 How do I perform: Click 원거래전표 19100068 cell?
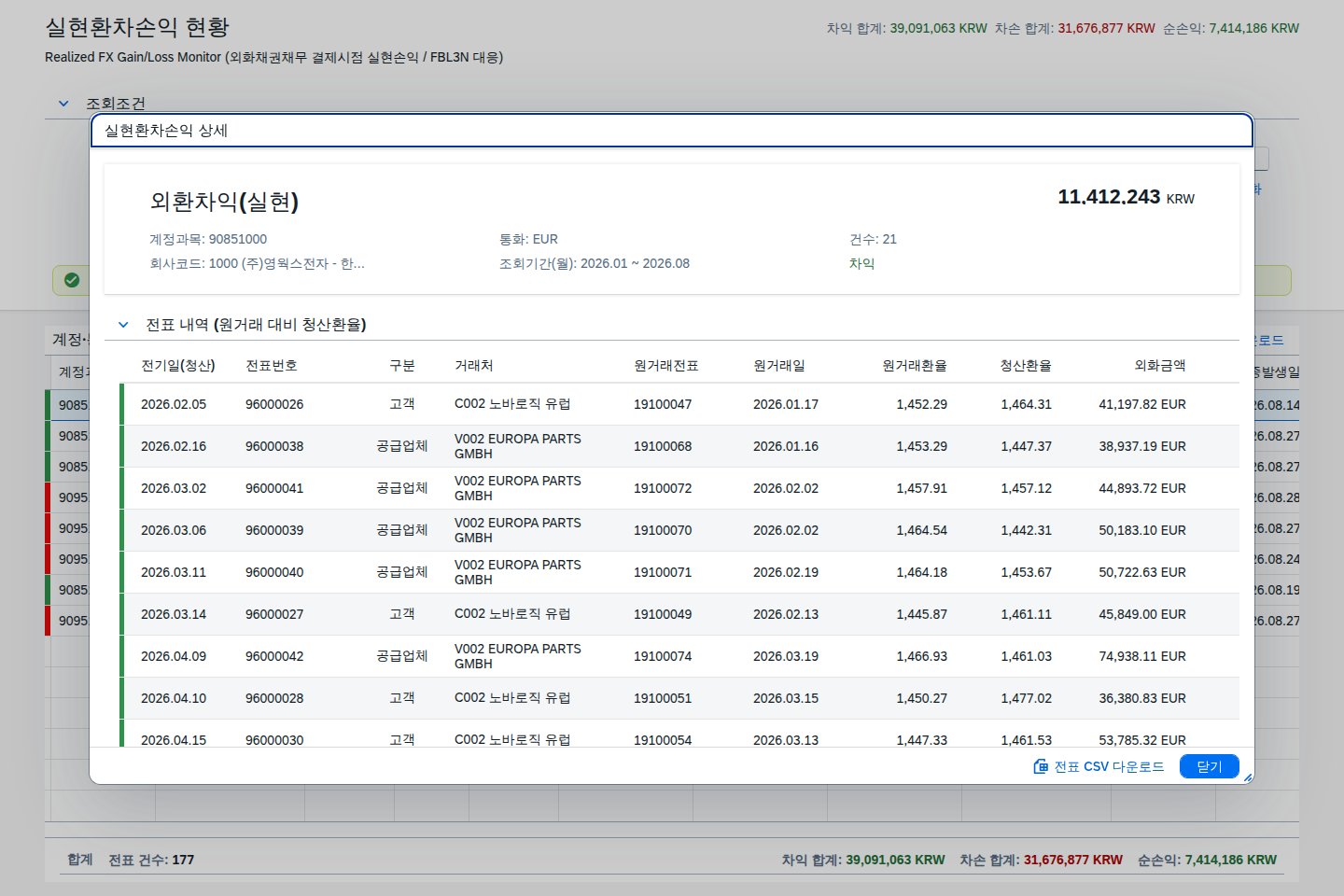[663, 446]
